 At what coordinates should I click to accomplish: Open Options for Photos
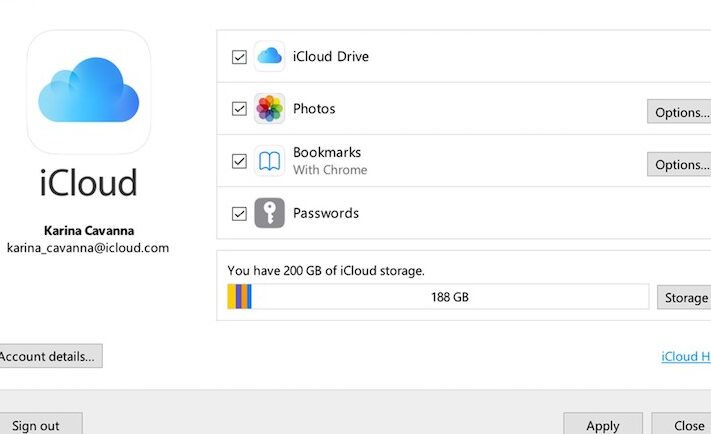679,112
